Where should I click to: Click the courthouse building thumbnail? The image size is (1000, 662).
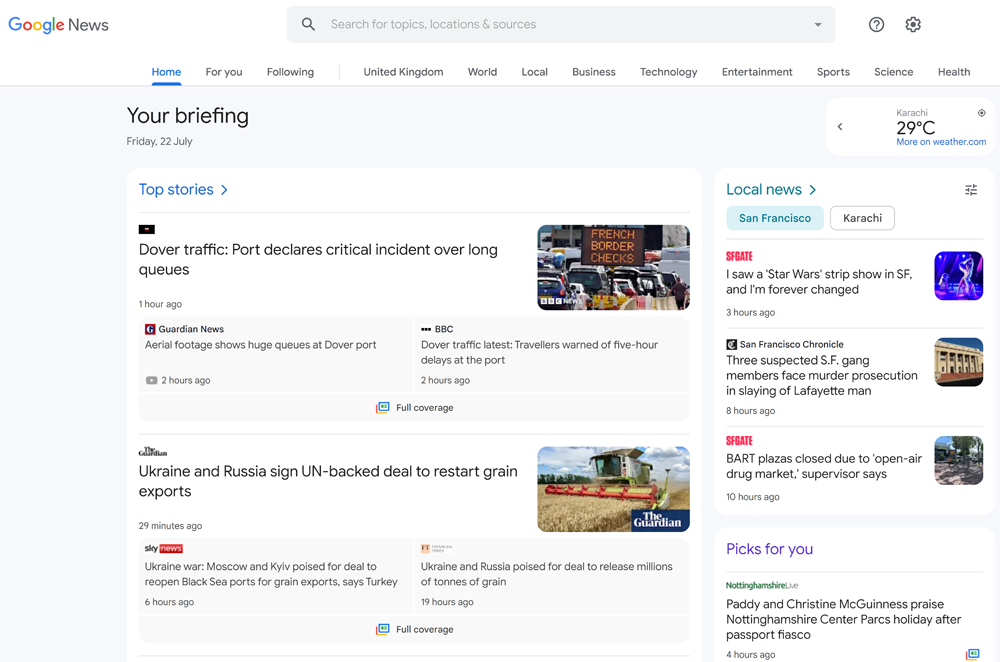point(959,362)
